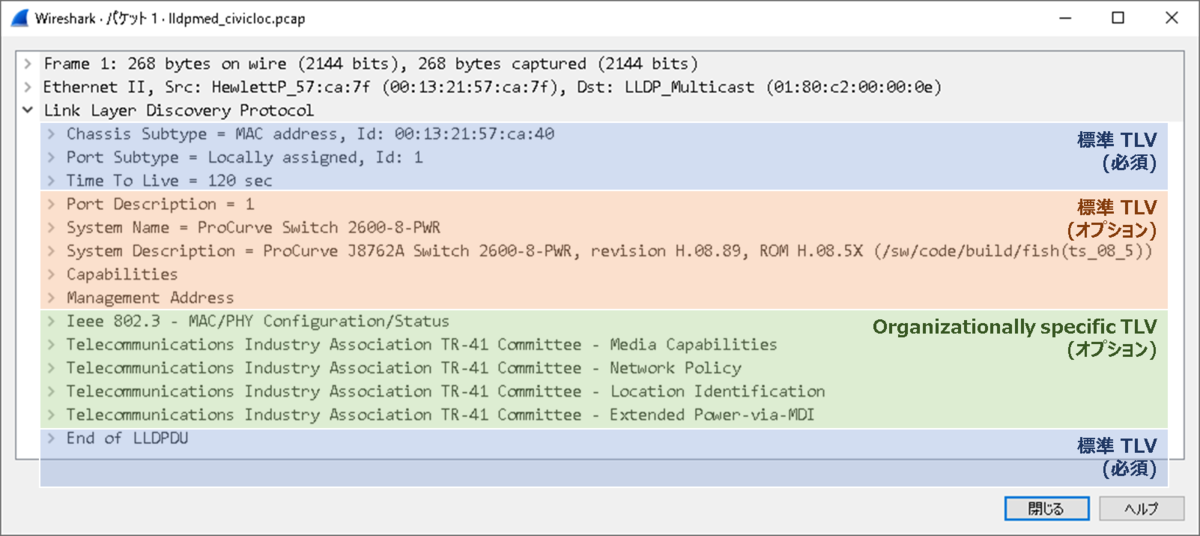
Task: Expand the Location Identification TLV row
Action: (x=51, y=391)
